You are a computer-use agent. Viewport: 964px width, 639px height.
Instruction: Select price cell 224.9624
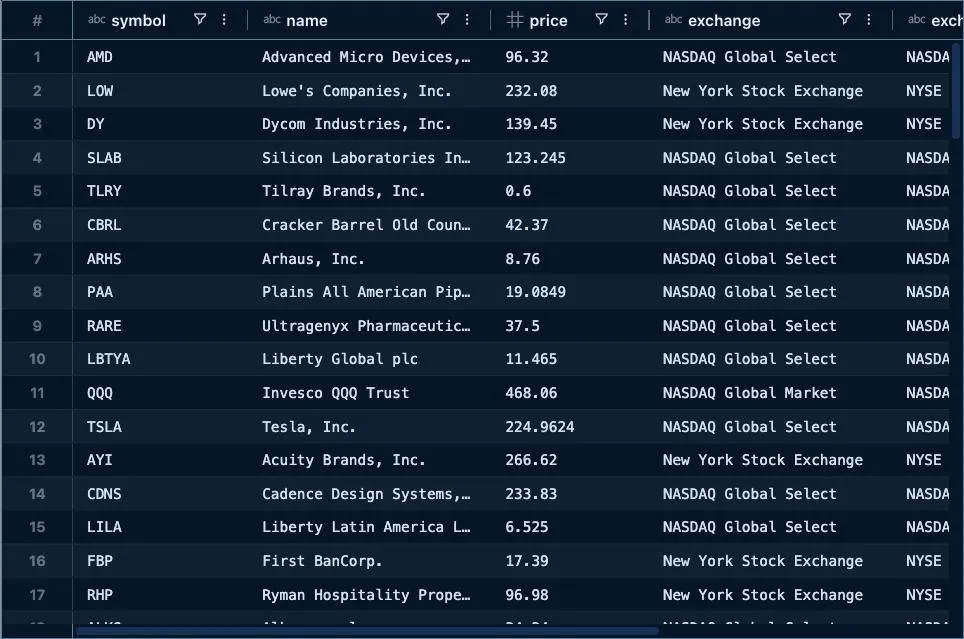[x=569, y=426]
